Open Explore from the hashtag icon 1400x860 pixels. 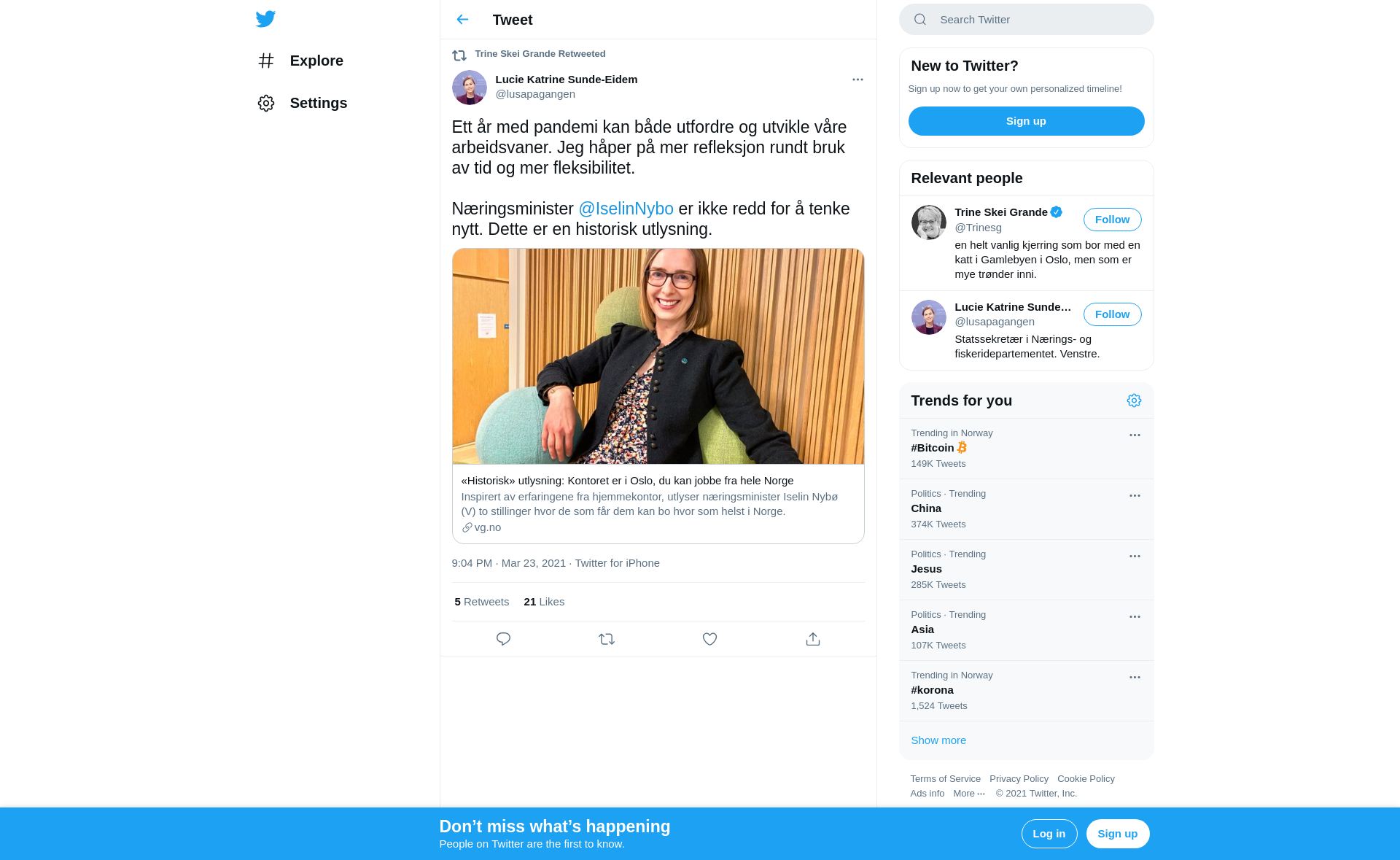pos(266,61)
